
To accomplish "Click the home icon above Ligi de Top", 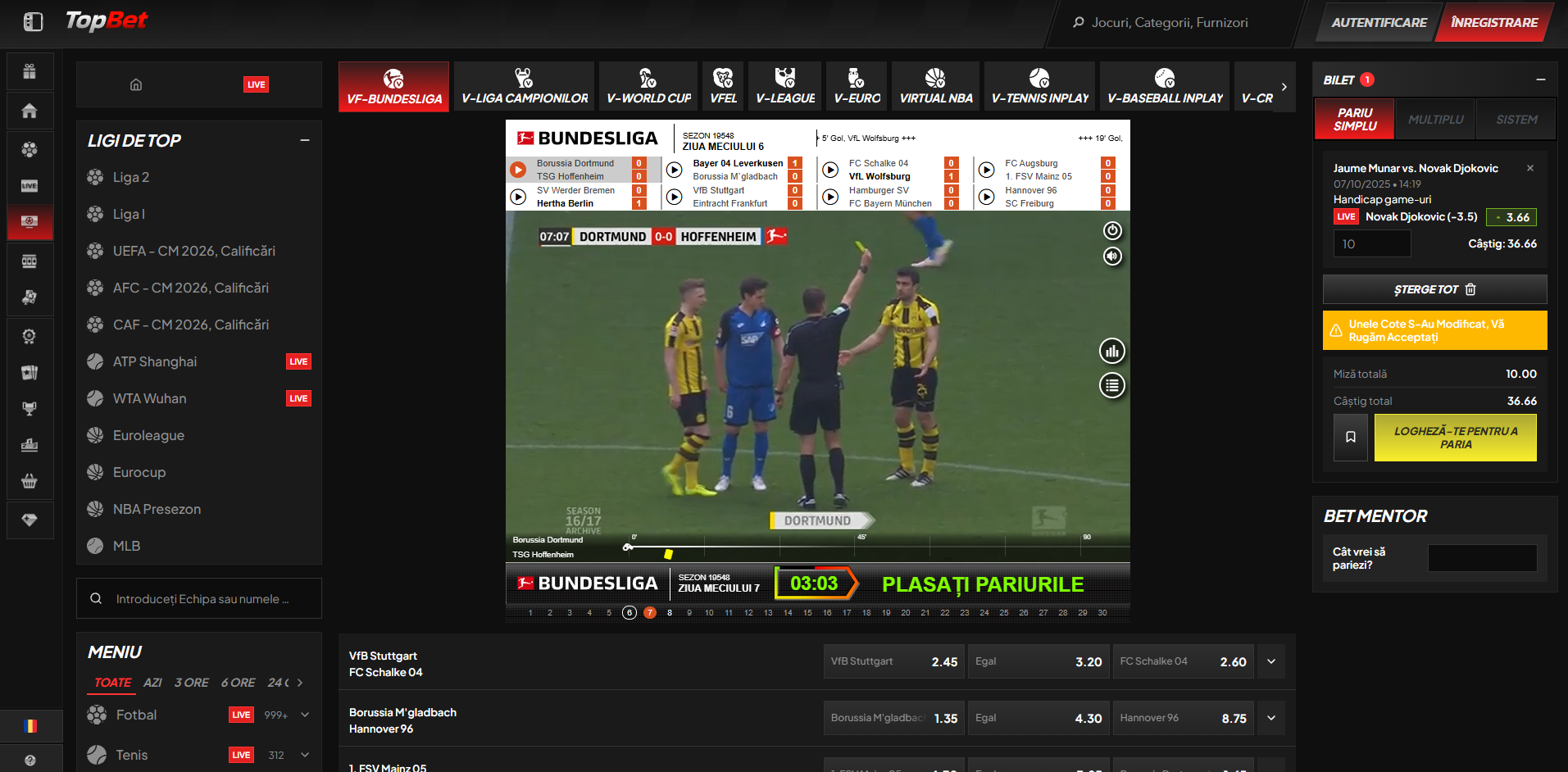I will coord(136,84).
